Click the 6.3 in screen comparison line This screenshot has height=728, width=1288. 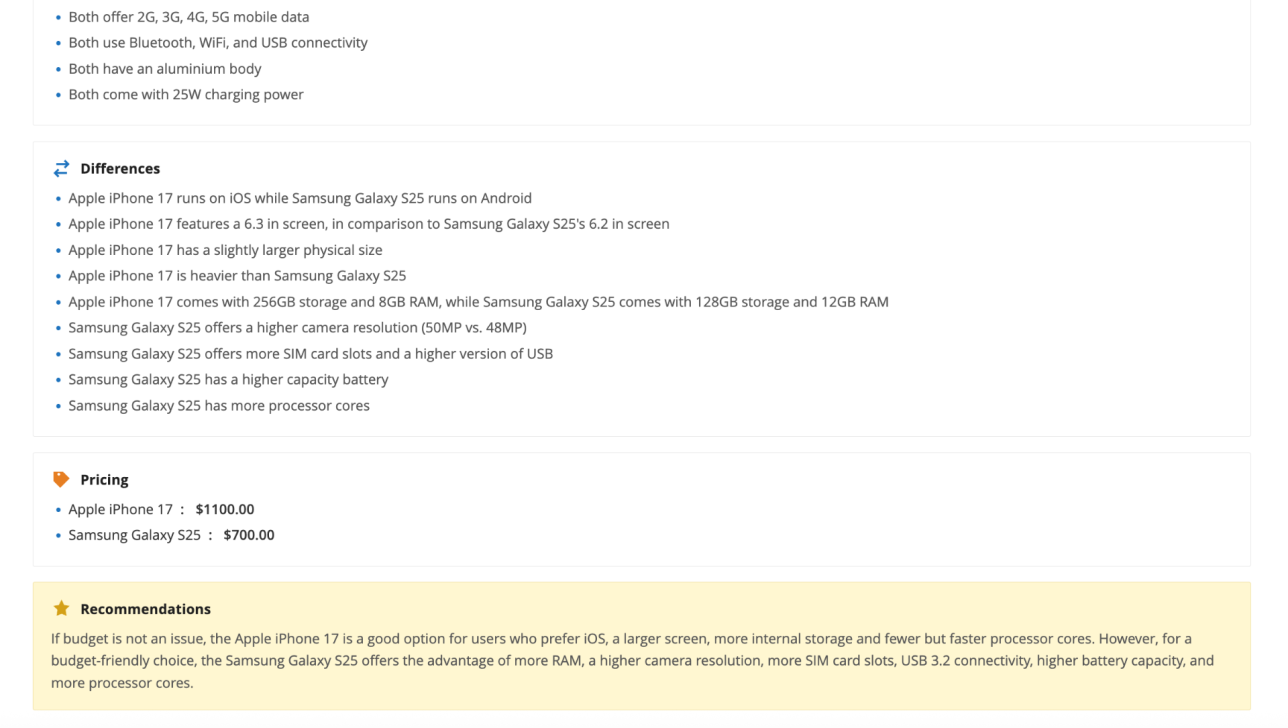[369, 224]
